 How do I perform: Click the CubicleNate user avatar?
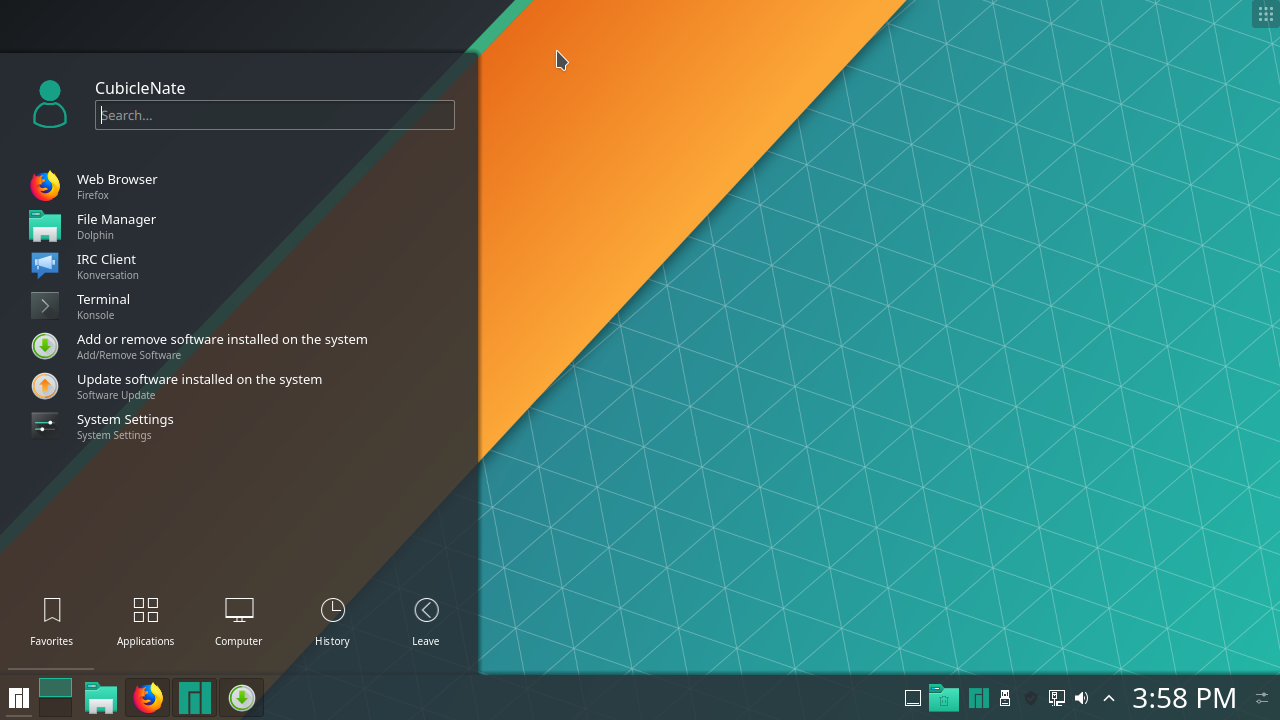coord(50,103)
